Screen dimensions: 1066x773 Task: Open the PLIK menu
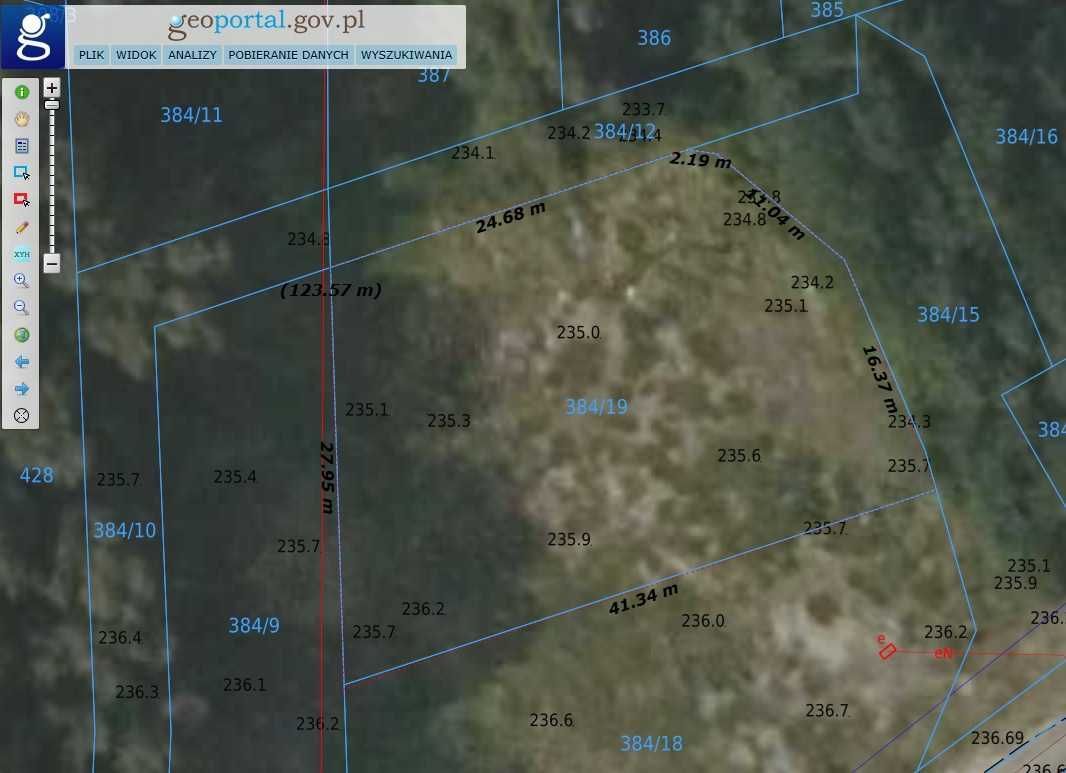91,55
